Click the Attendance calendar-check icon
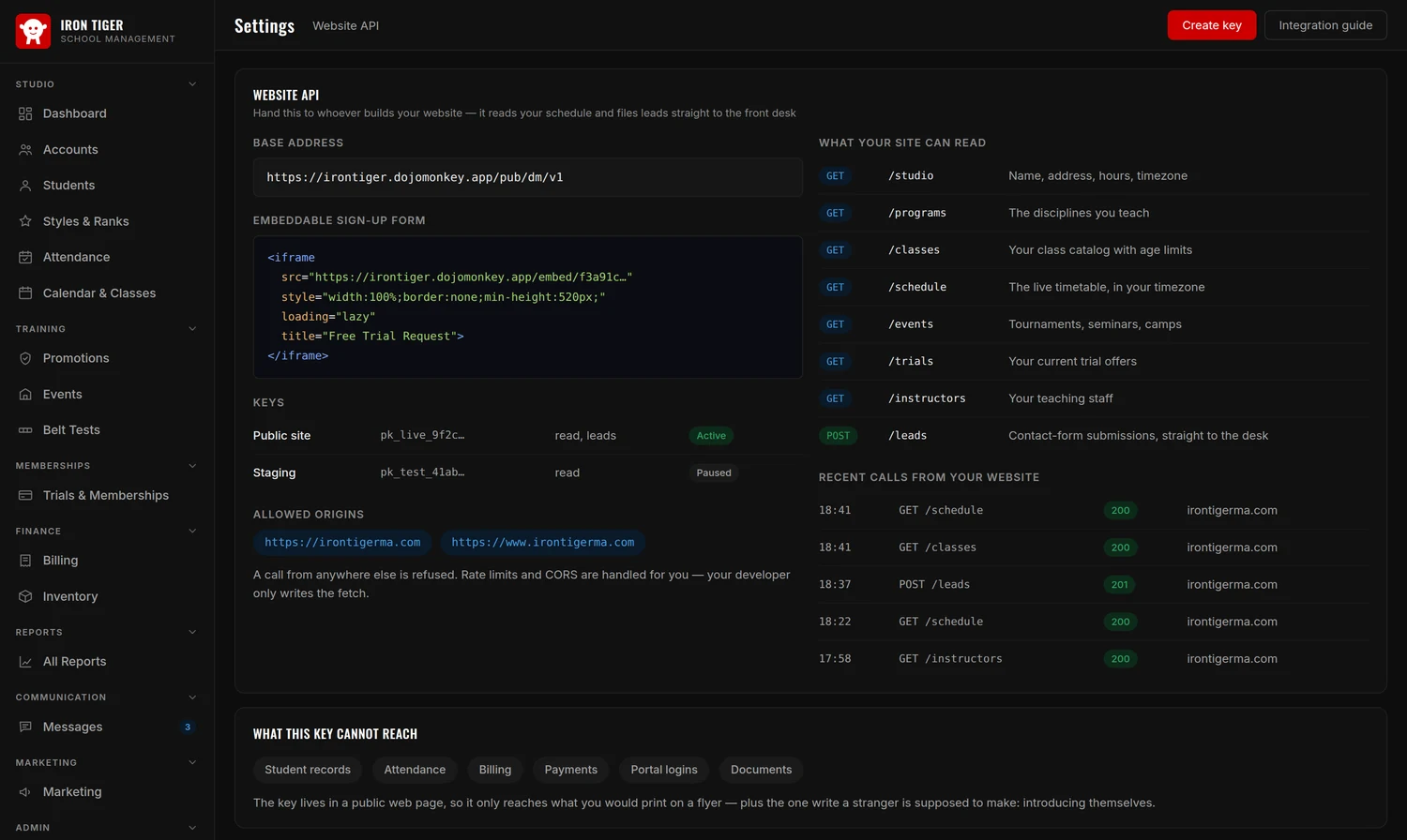This screenshot has height=840, width=1407. [25, 257]
